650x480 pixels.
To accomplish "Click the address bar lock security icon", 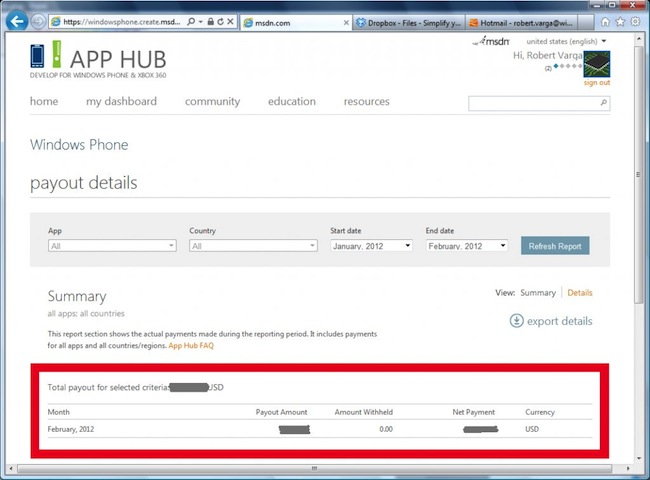I will [211, 22].
